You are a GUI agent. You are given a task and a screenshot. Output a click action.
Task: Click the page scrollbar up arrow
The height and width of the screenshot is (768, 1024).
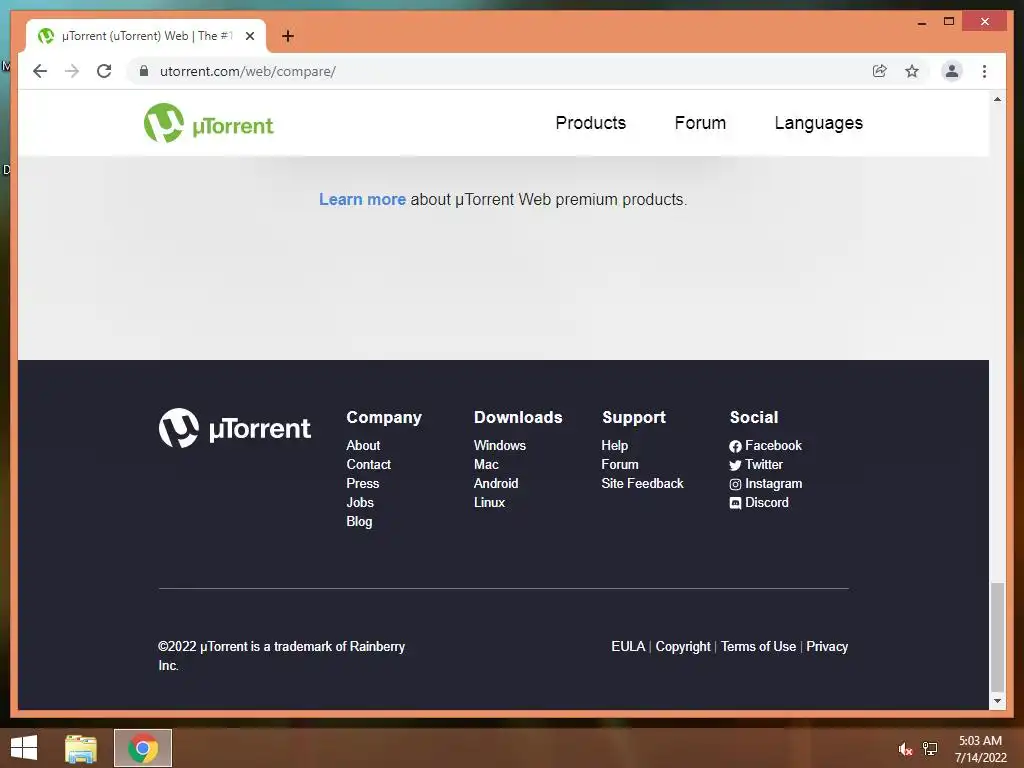(x=997, y=99)
